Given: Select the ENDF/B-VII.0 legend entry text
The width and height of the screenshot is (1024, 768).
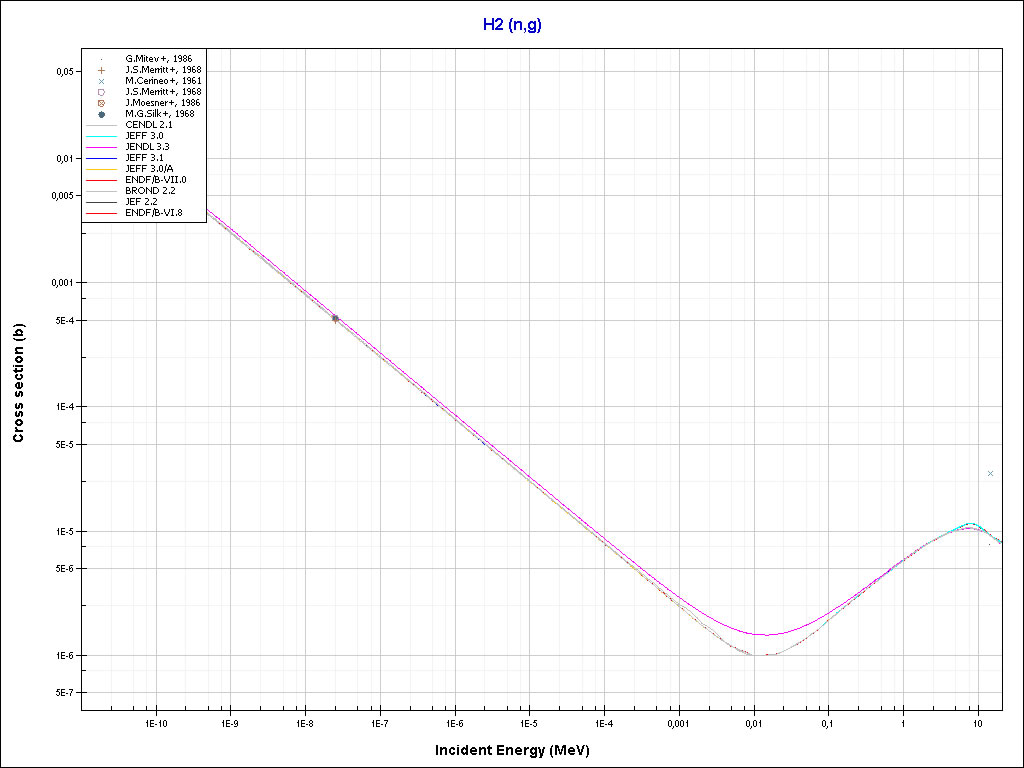Looking at the screenshot, I should (155, 180).
